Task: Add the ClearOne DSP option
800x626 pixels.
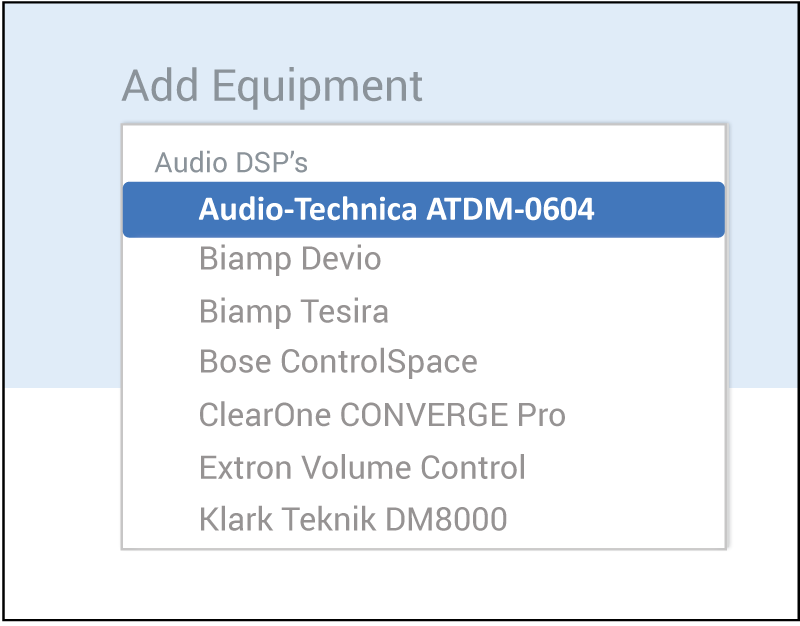Action: pos(382,415)
